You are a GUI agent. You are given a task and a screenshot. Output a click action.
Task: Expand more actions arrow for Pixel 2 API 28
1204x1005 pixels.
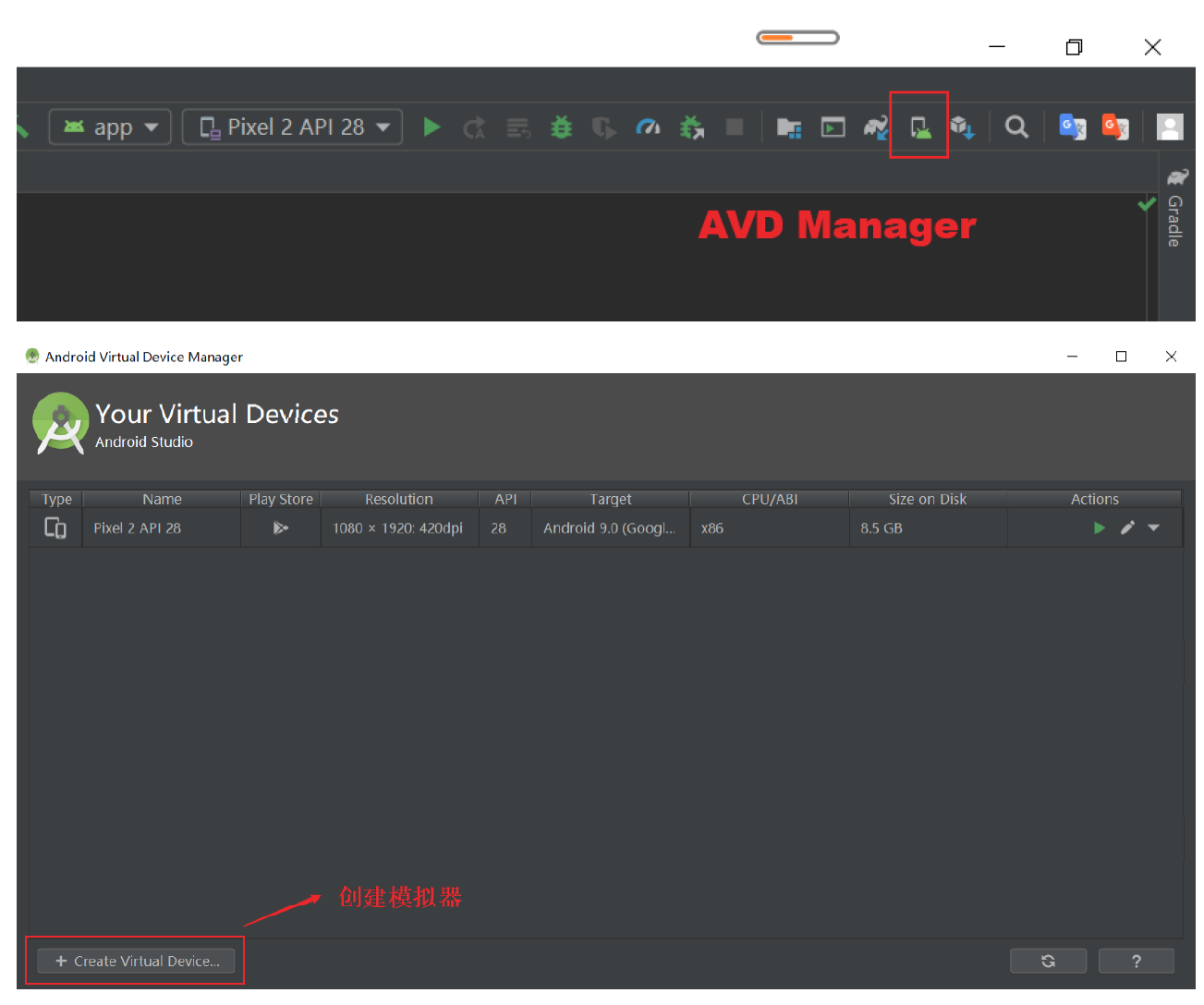[x=1153, y=527]
